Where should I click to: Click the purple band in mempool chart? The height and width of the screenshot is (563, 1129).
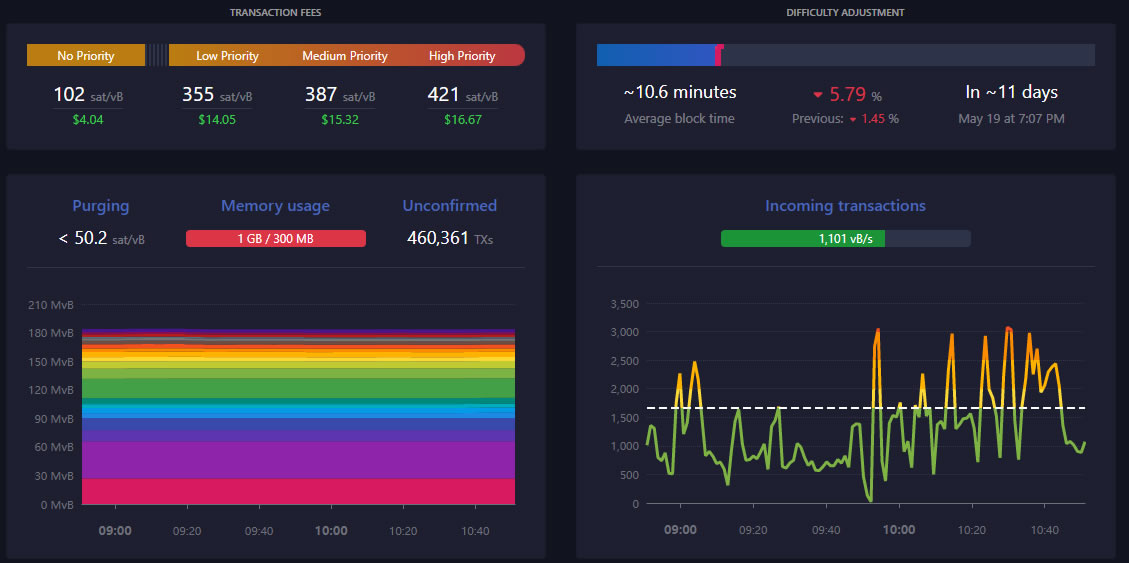pyautogui.click(x=298, y=460)
